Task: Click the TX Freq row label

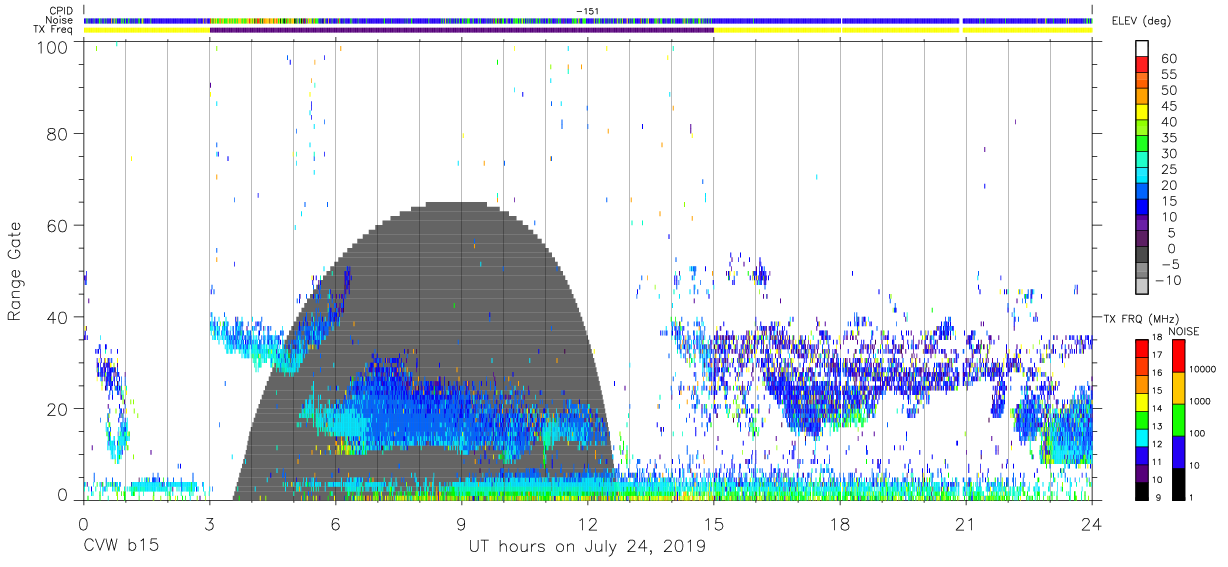Action: [x=55, y=29]
